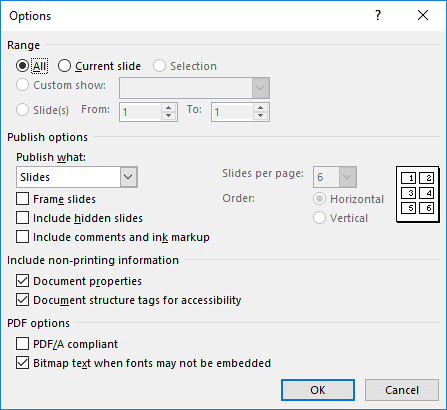Click the Slides per page label
Screen dimensions: 447x410
pos(263,173)
